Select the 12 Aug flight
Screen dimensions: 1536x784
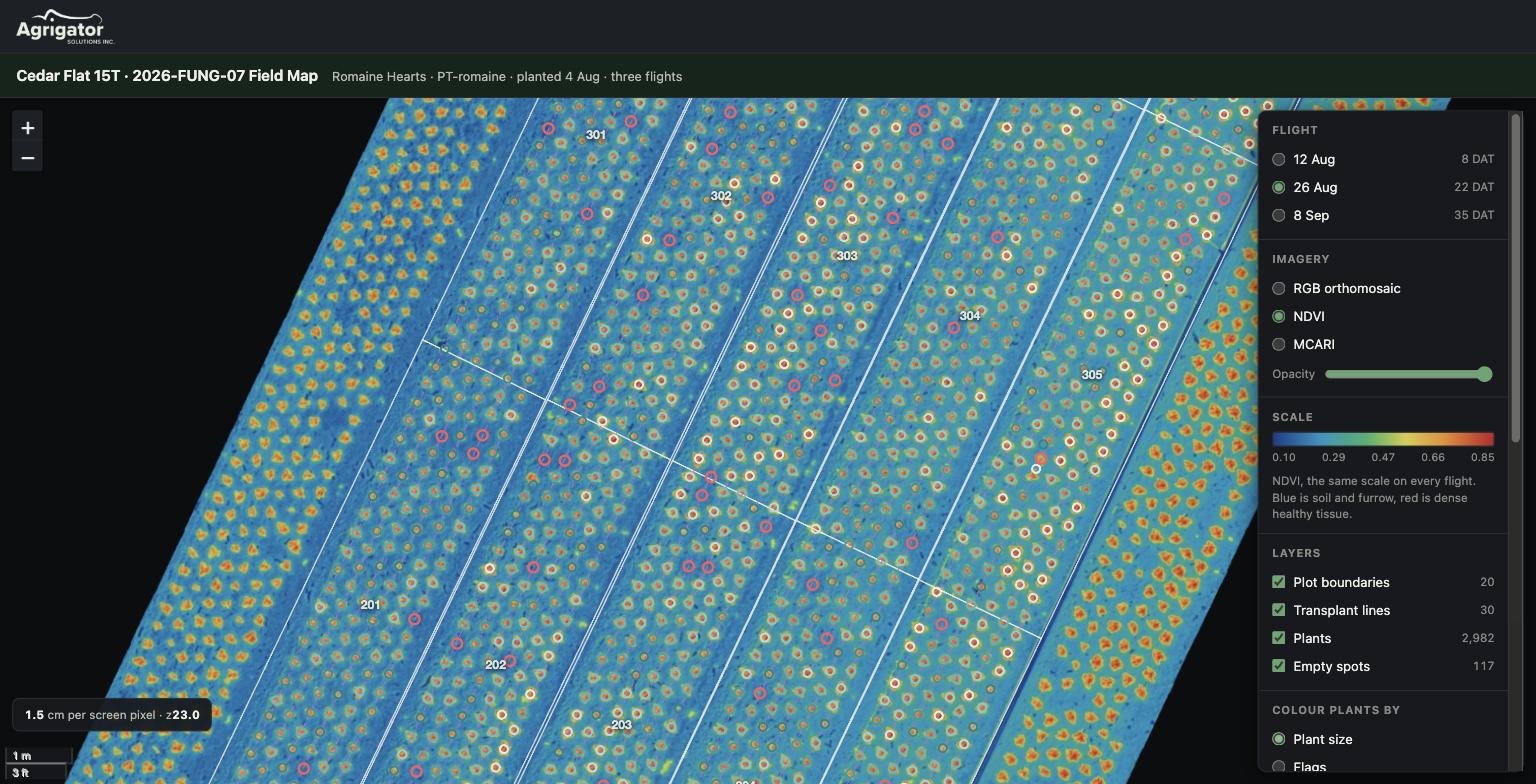(1278, 159)
